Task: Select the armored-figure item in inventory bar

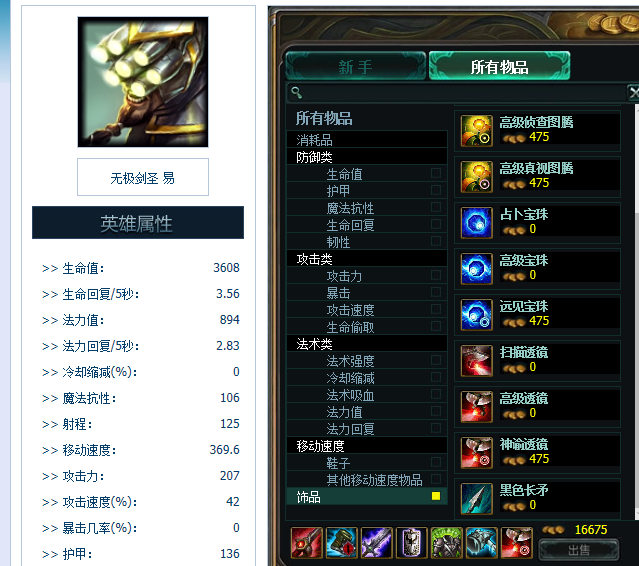Action: tap(447, 542)
